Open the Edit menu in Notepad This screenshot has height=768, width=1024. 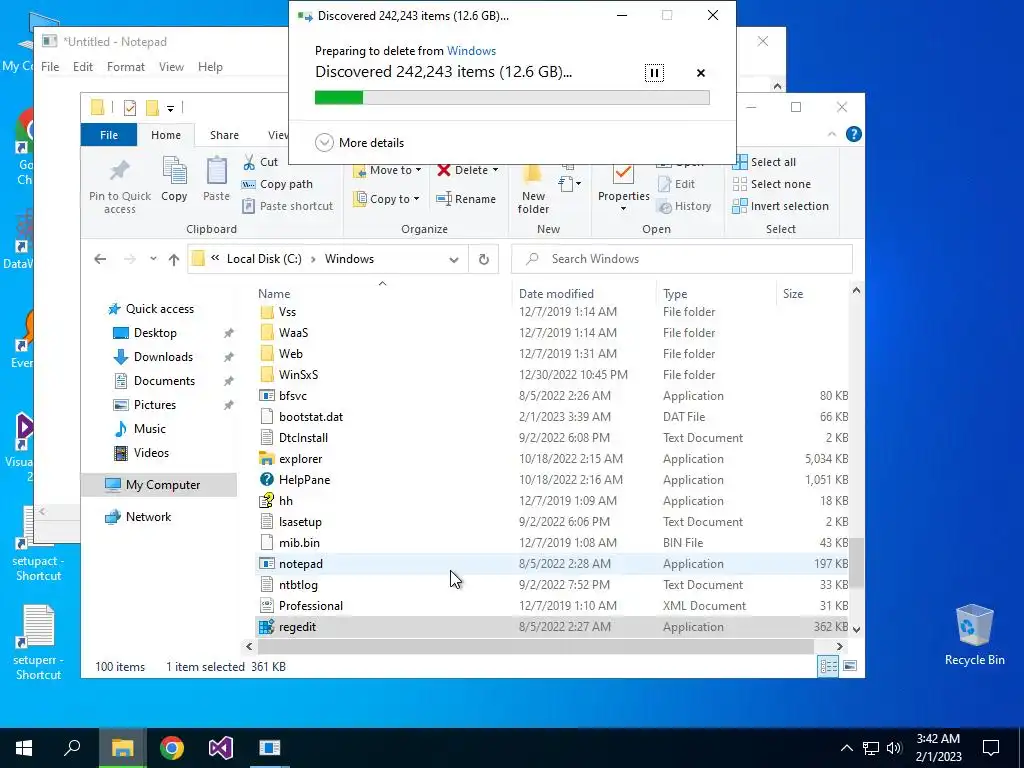(82, 67)
